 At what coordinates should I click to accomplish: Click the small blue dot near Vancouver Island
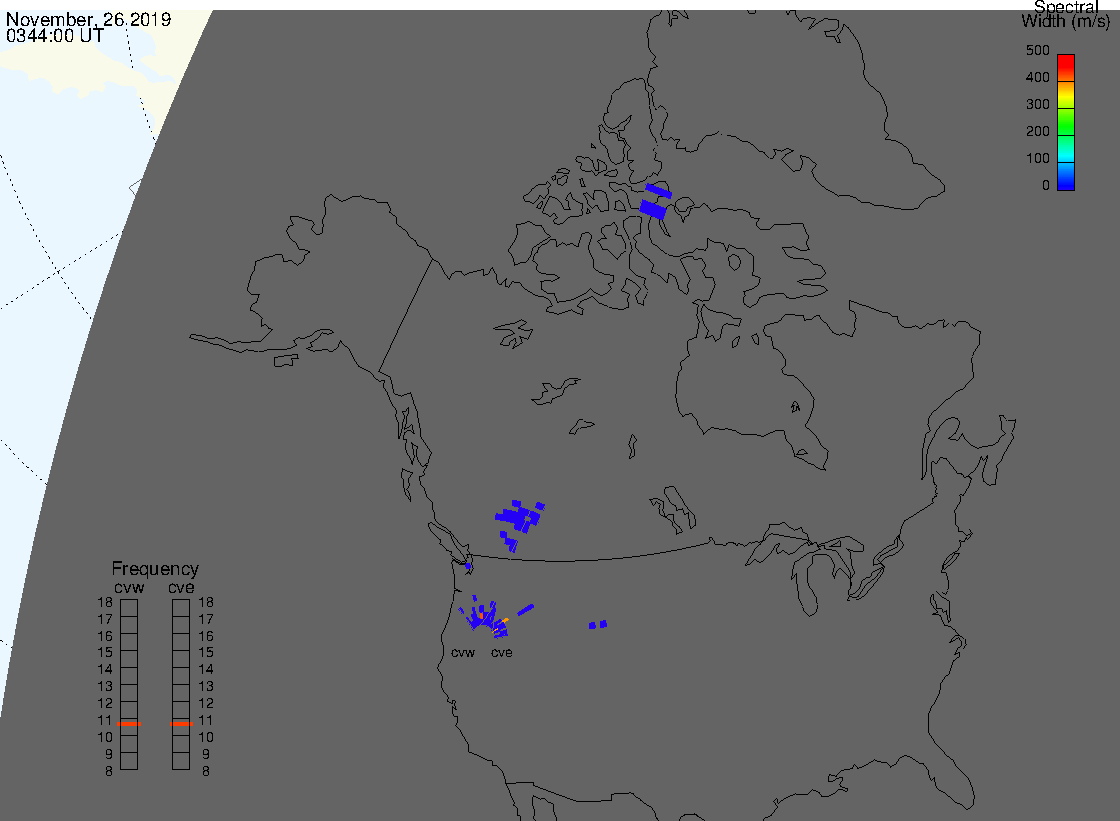[x=469, y=567]
